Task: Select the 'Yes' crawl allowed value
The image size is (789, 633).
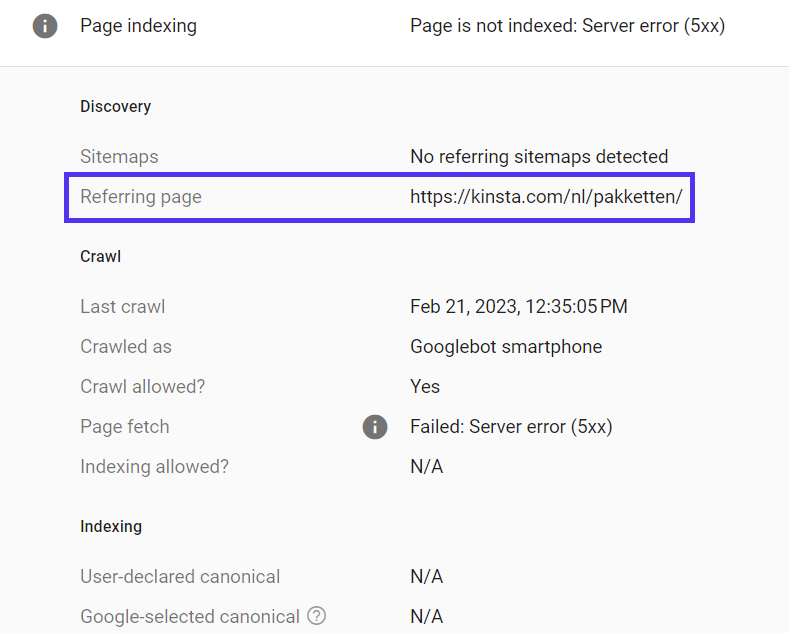Action: [425, 386]
